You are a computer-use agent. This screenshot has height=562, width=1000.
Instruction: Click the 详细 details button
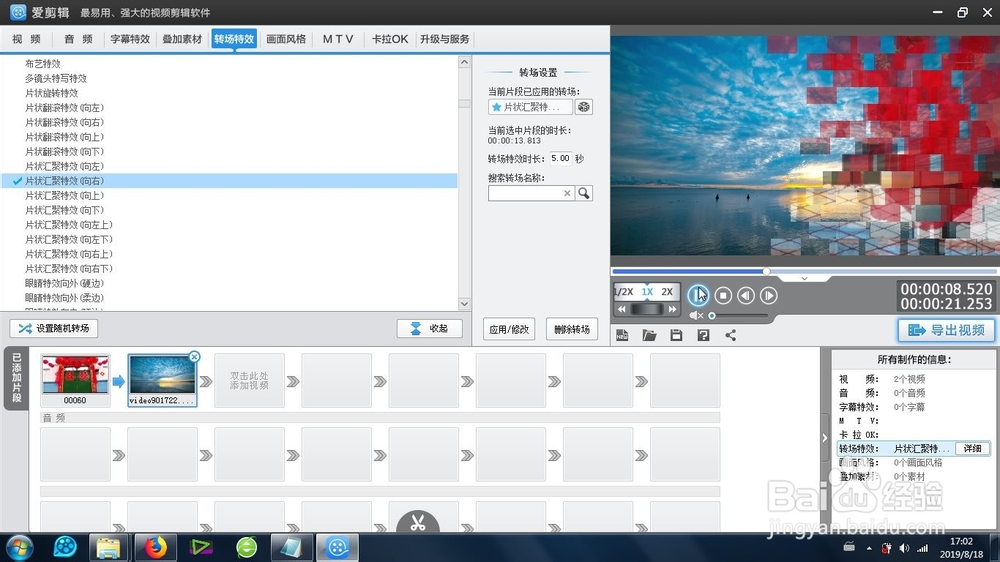click(973, 448)
